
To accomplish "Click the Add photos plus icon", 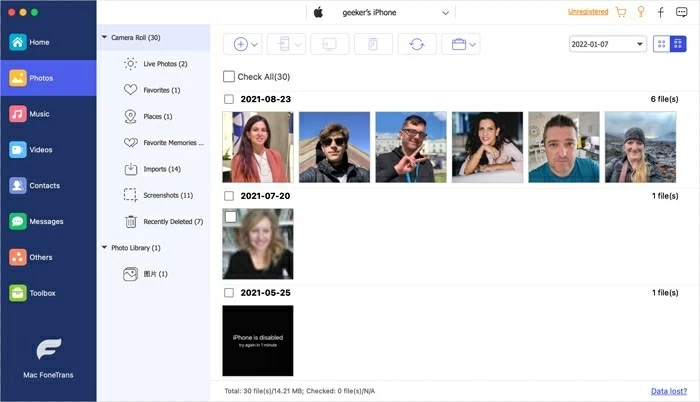I will [240, 44].
